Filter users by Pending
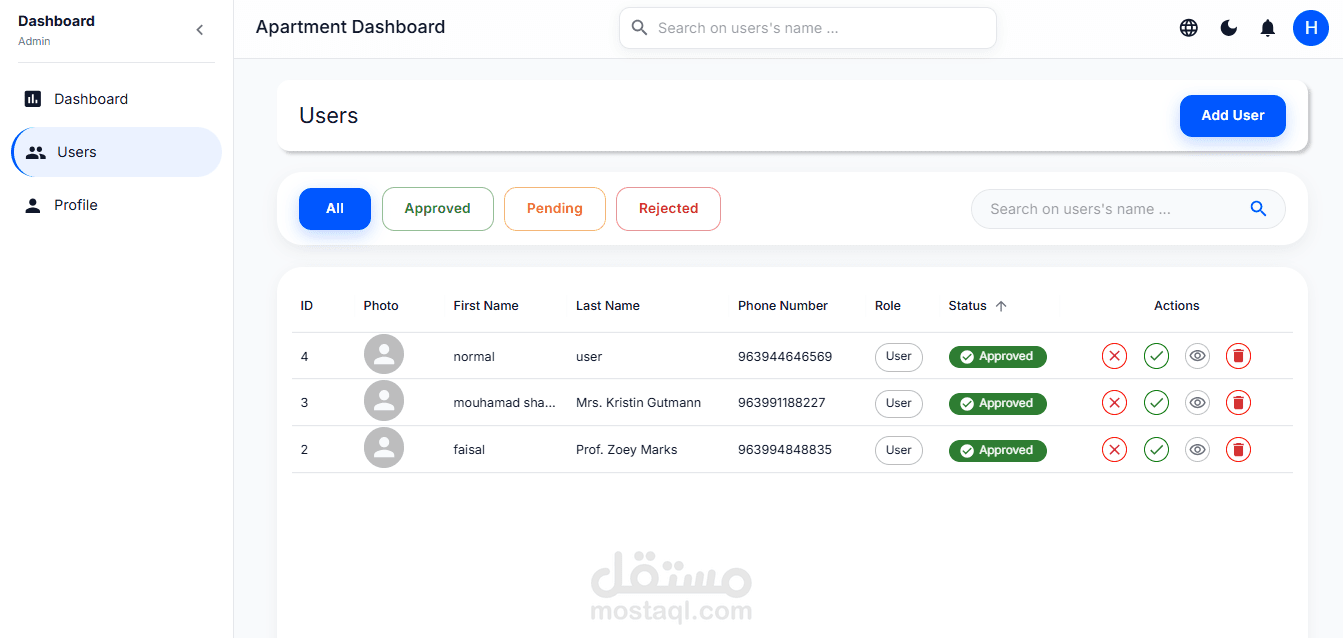This screenshot has height=638, width=1343. pos(555,209)
